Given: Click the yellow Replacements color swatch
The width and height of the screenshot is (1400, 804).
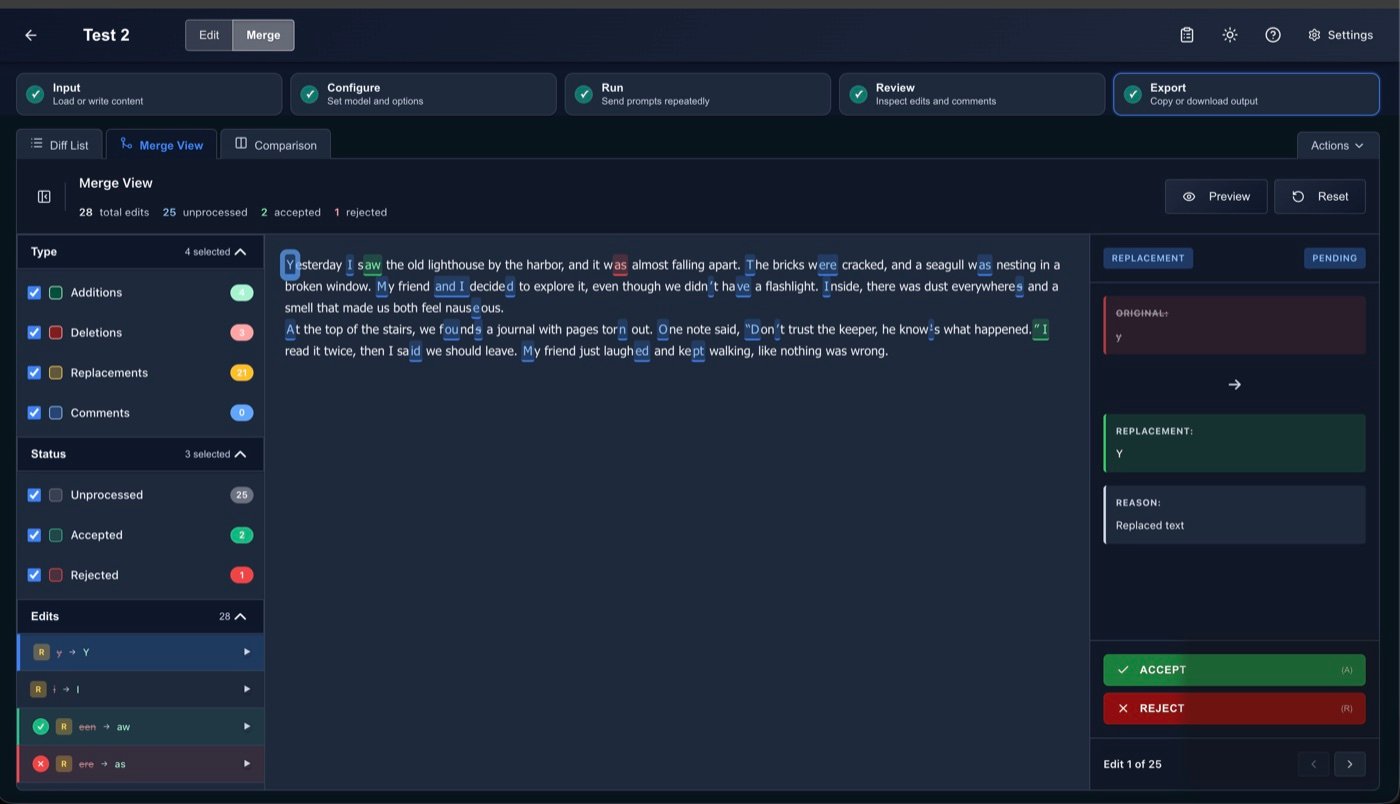Looking at the screenshot, I should (56, 373).
